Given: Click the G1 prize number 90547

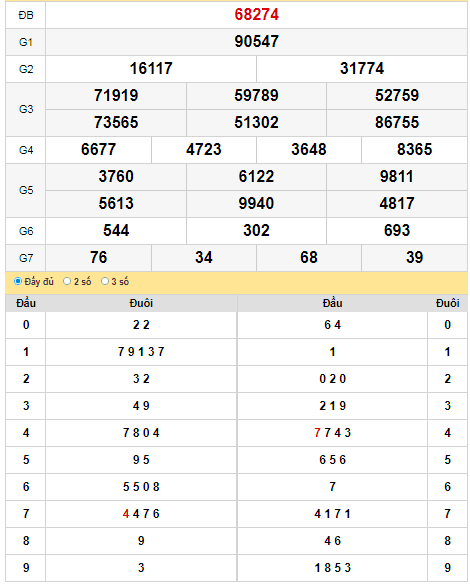Looking at the screenshot, I should (x=256, y=41).
